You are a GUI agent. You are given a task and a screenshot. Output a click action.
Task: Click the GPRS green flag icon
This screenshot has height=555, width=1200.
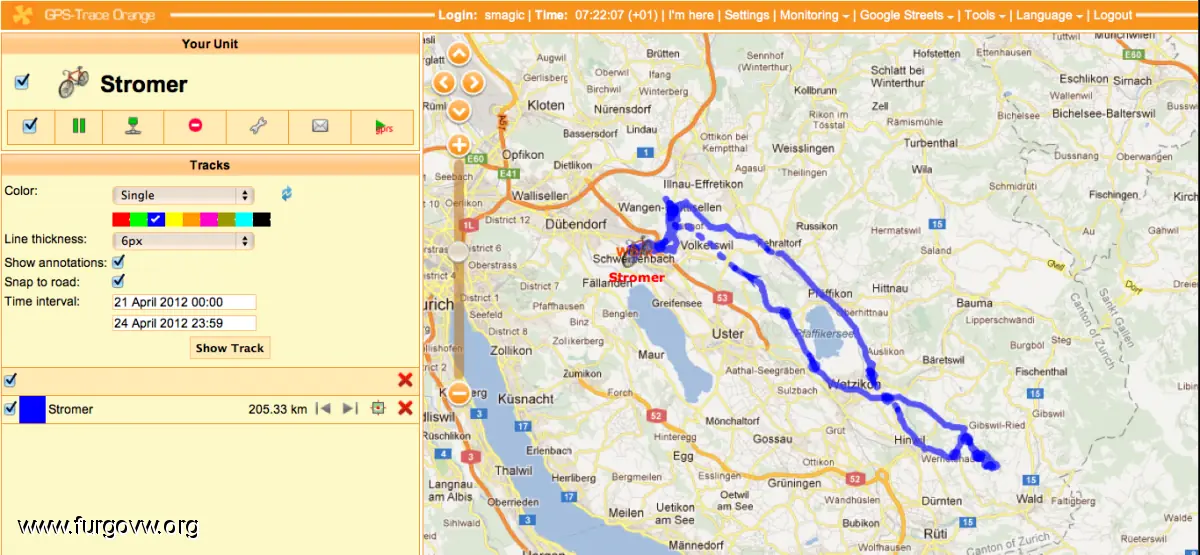click(x=382, y=126)
